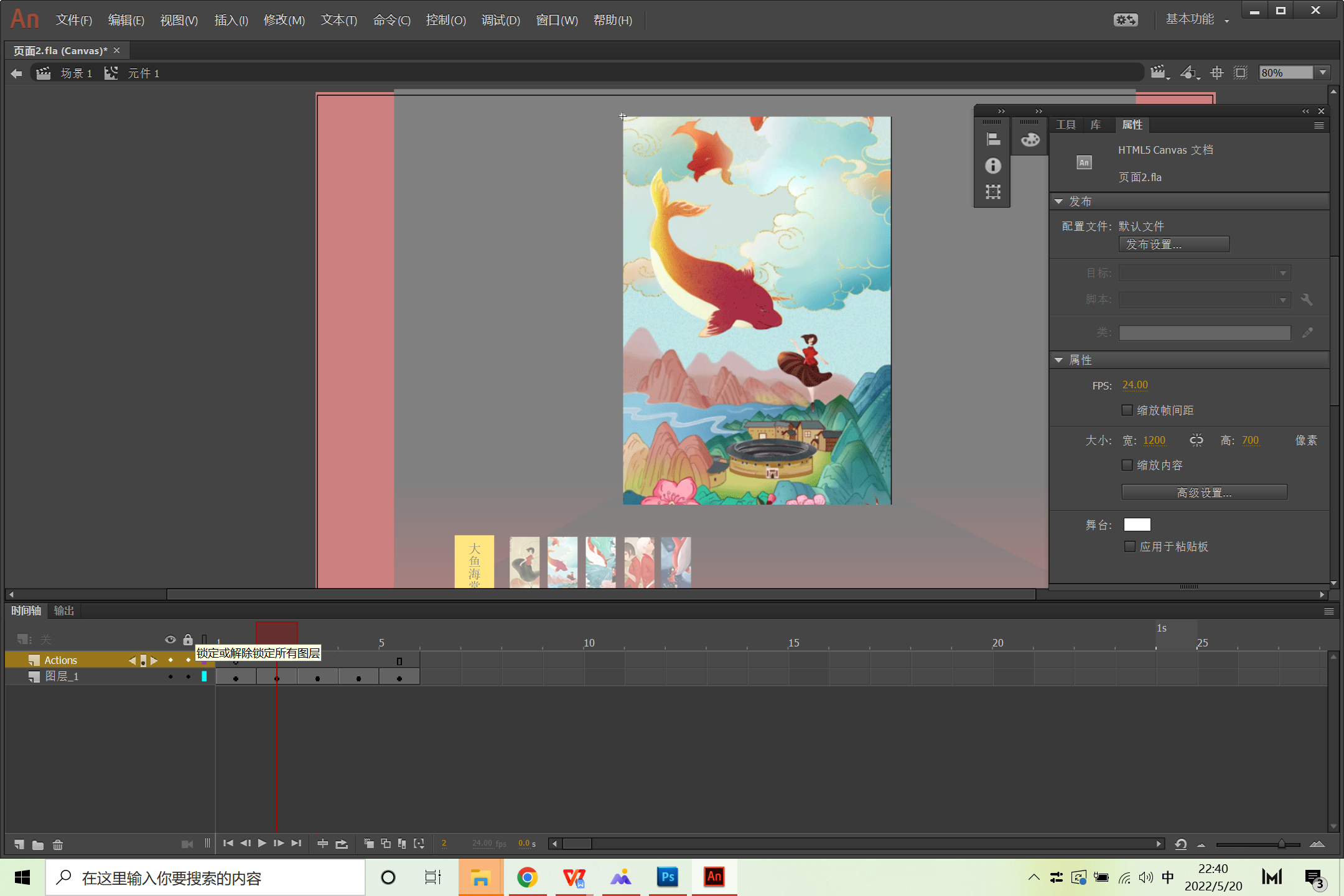1344x896 pixels.
Task: Enable the 缩放帧间距 checkbox
Action: [x=1127, y=410]
